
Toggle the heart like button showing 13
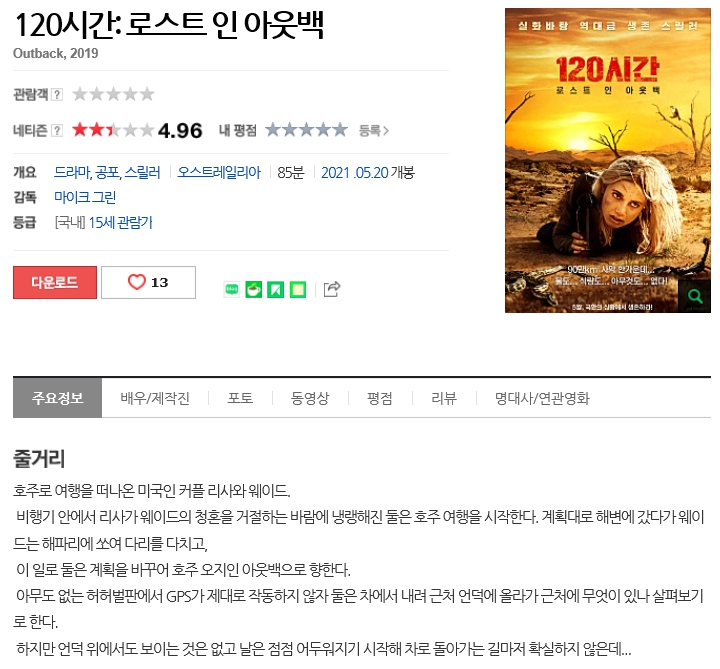pyautogui.click(x=148, y=282)
